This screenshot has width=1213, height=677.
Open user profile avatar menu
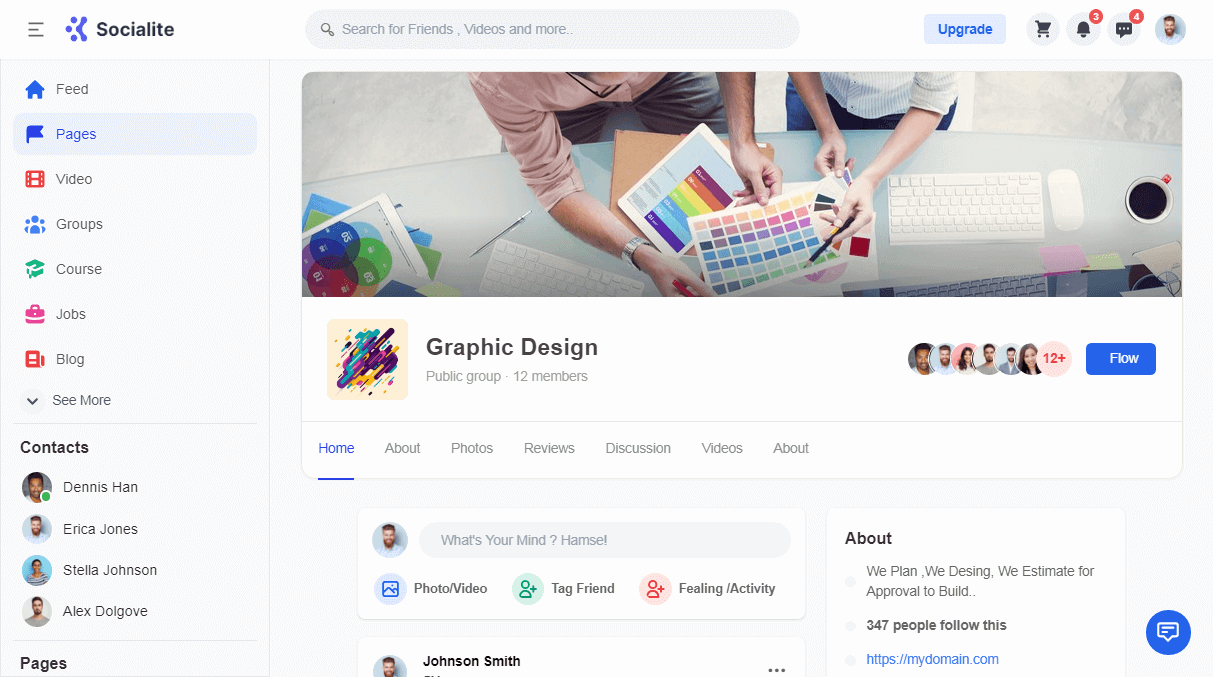[x=1170, y=29]
